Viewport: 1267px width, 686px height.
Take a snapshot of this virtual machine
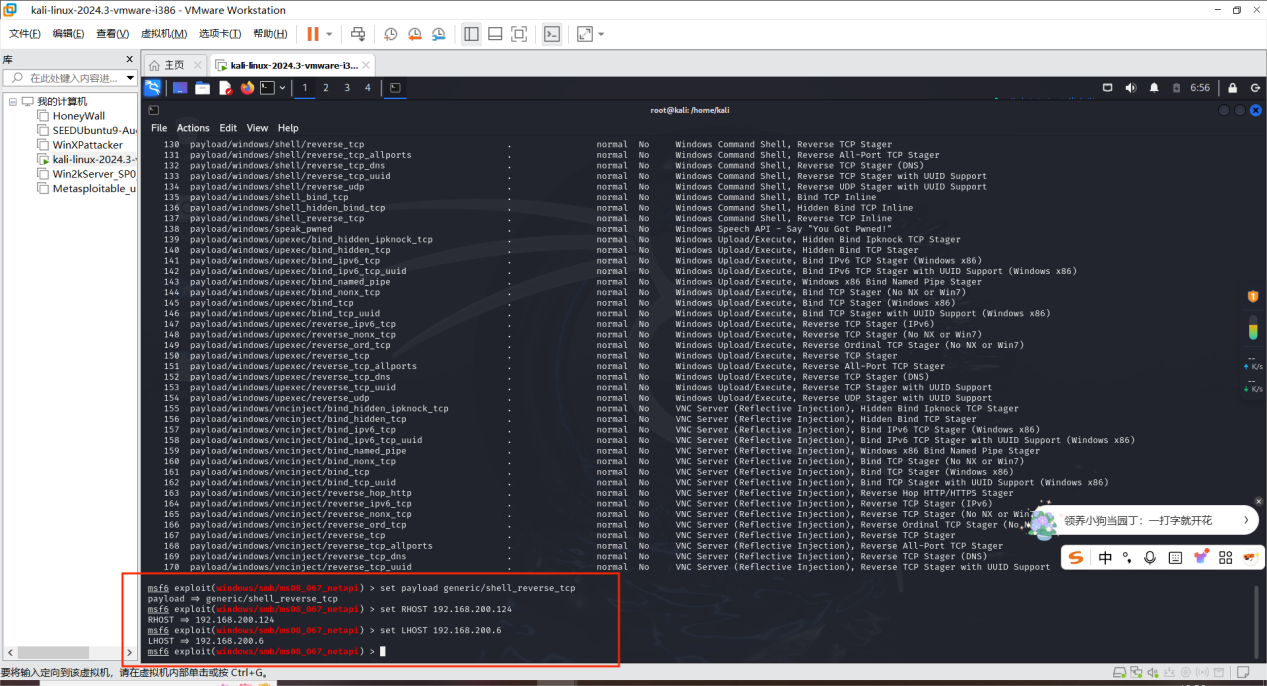click(390, 34)
